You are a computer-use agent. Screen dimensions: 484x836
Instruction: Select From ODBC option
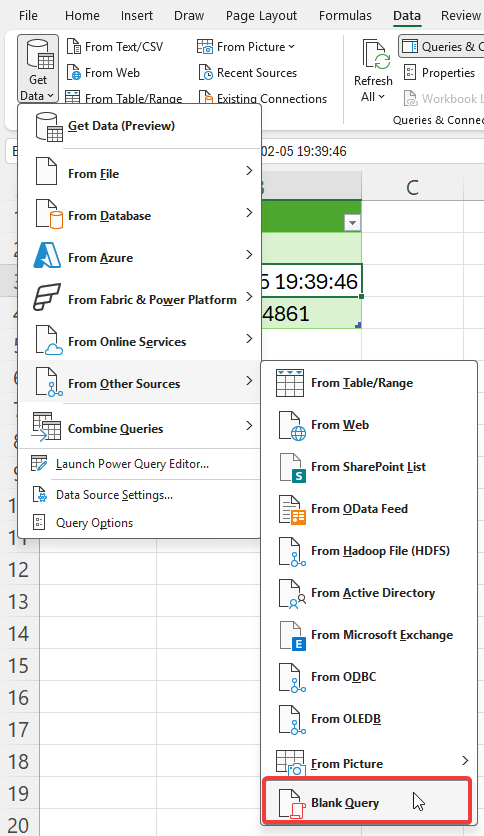pos(369,677)
